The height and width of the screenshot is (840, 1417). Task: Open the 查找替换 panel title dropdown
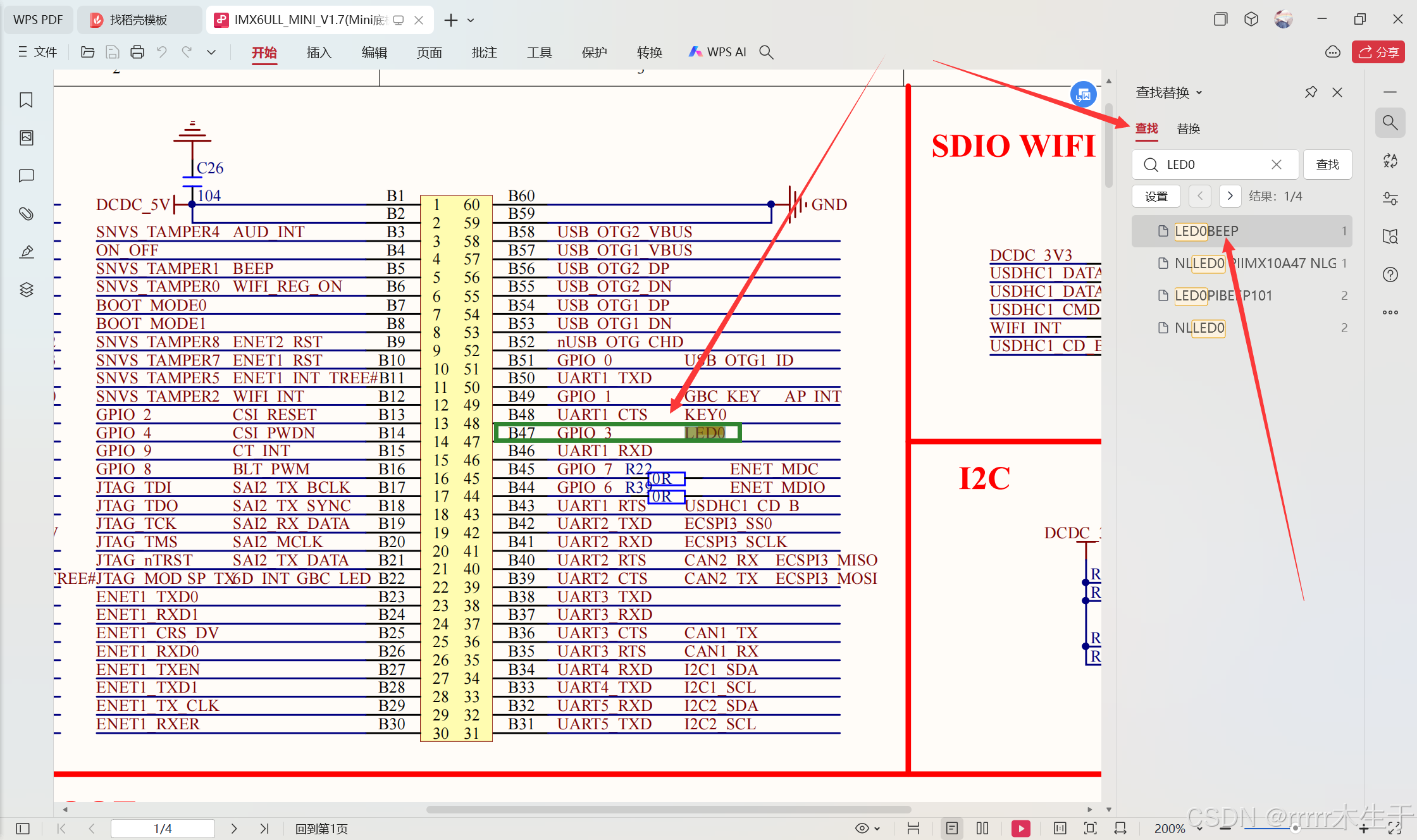coord(1199,93)
